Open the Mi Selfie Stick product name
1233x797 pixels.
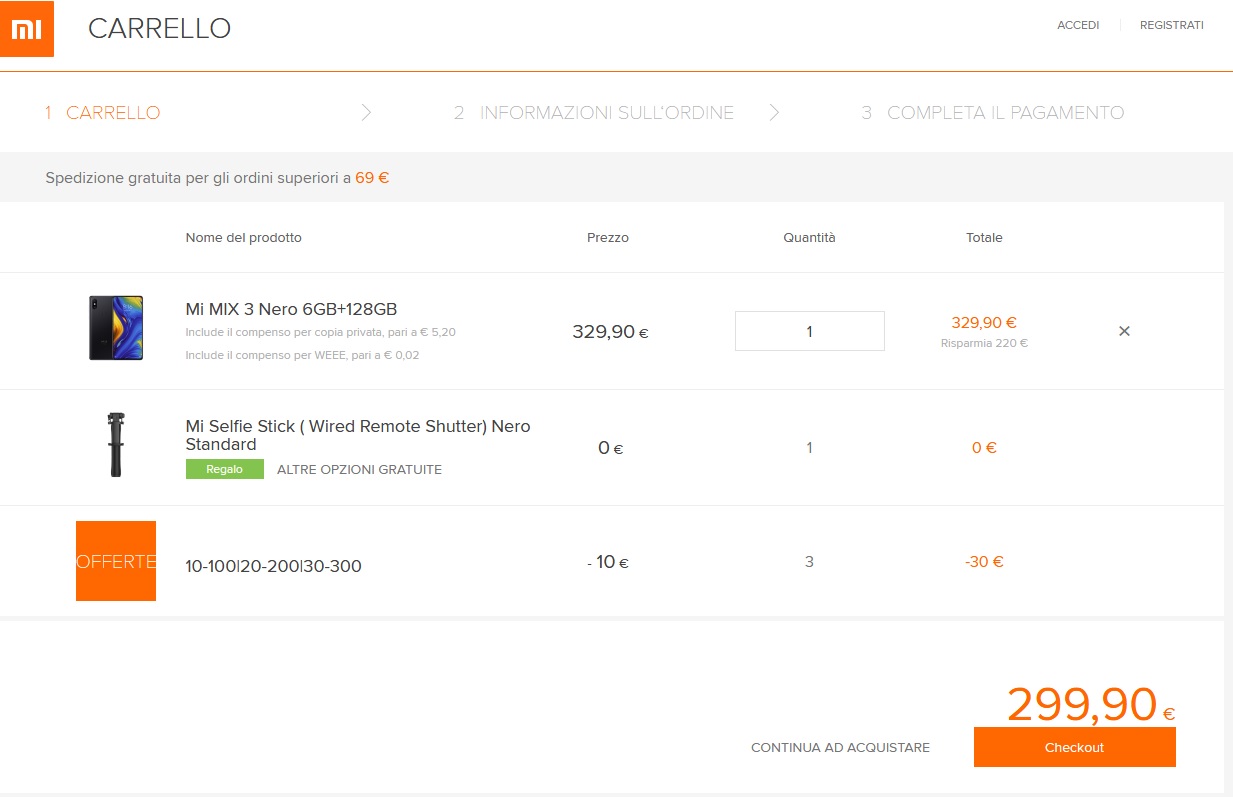point(358,435)
